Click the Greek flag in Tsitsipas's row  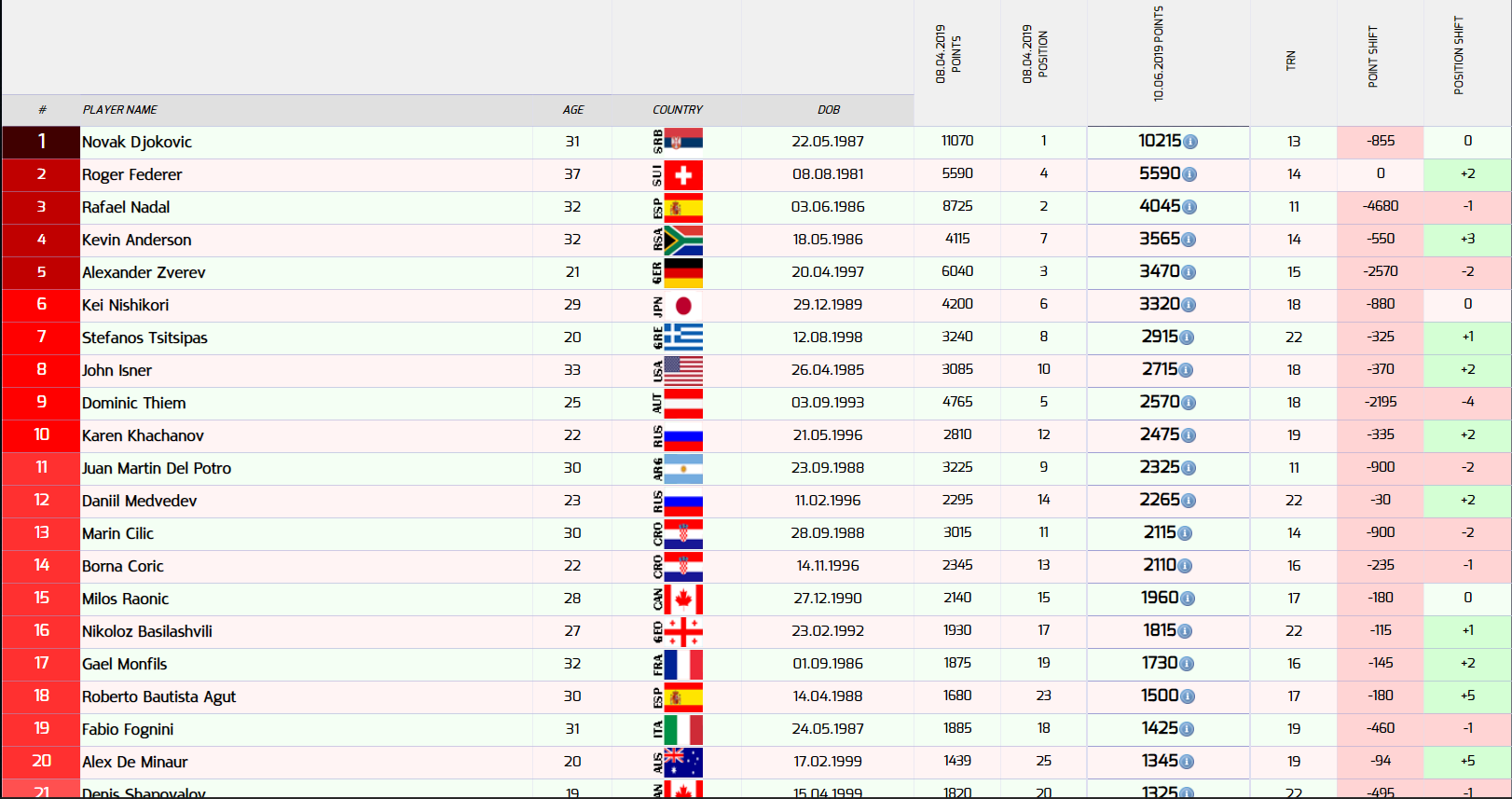pos(683,338)
